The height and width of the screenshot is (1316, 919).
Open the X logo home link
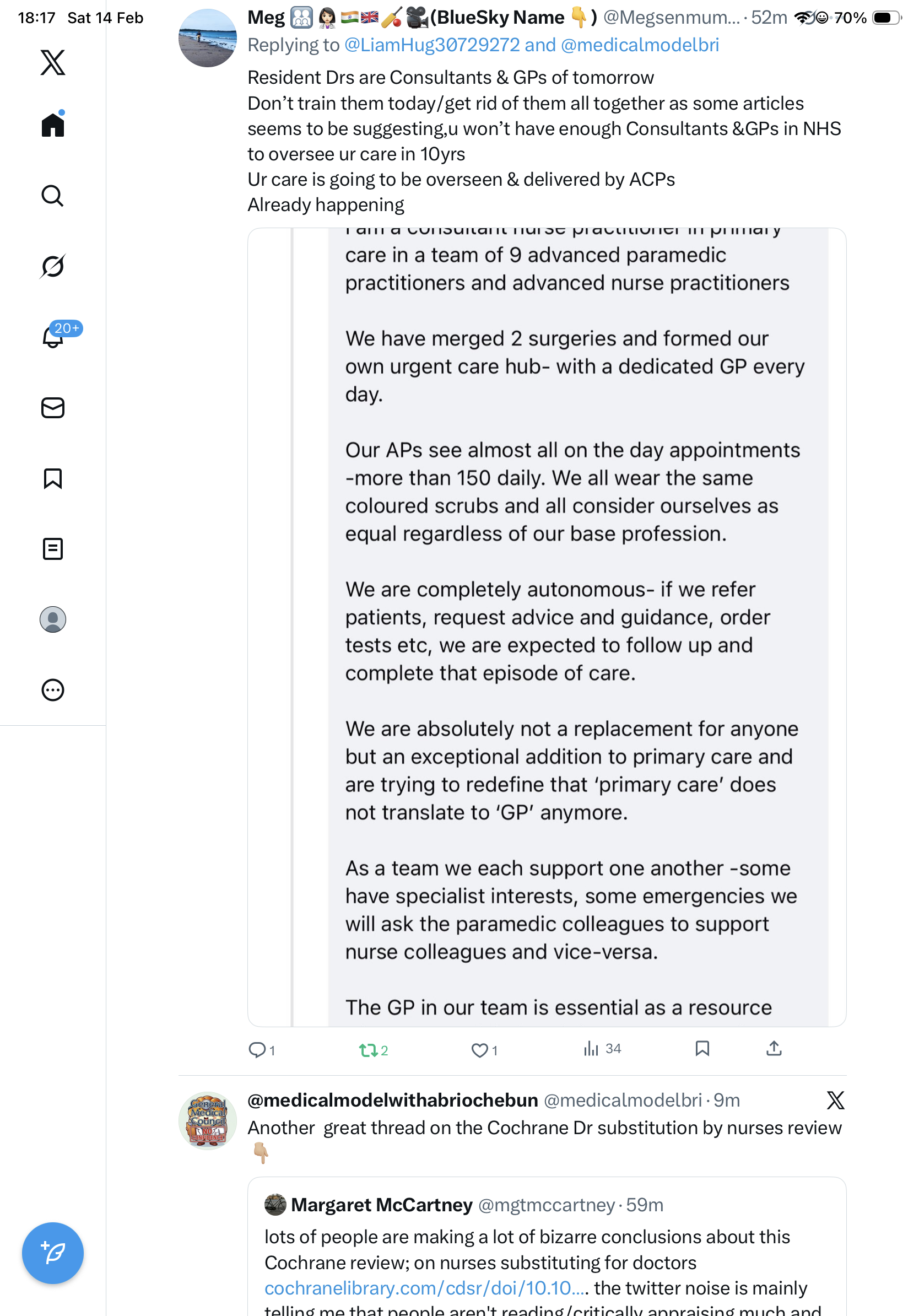[x=53, y=62]
